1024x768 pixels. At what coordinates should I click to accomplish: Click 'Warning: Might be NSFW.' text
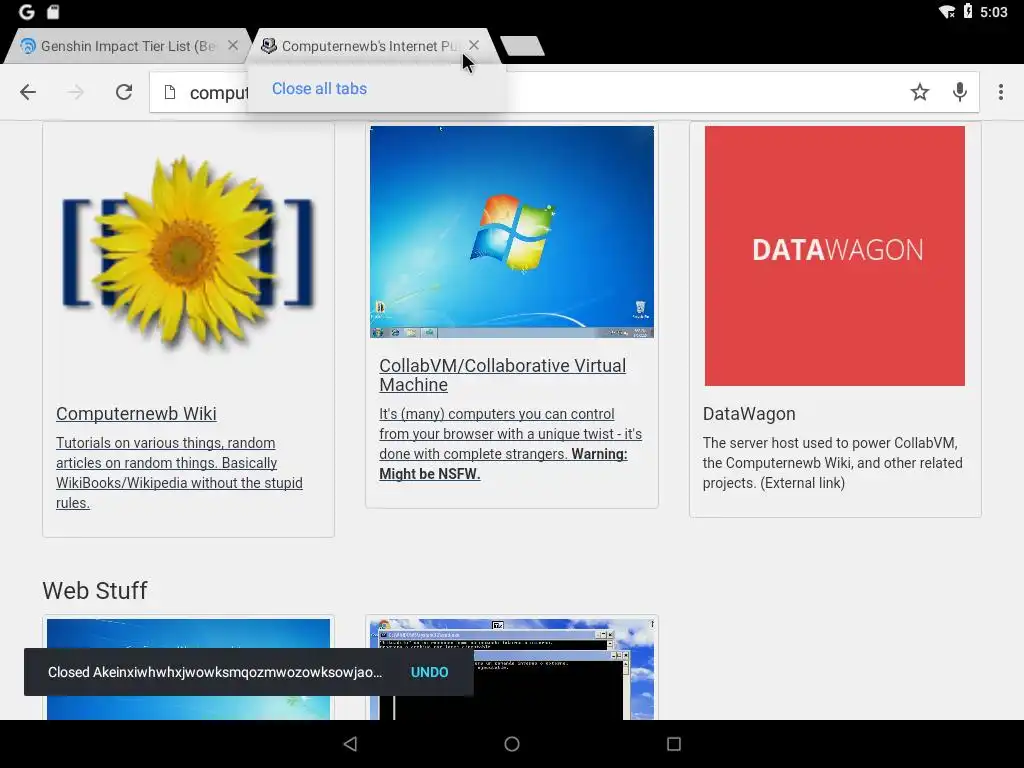tap(503, 464)
